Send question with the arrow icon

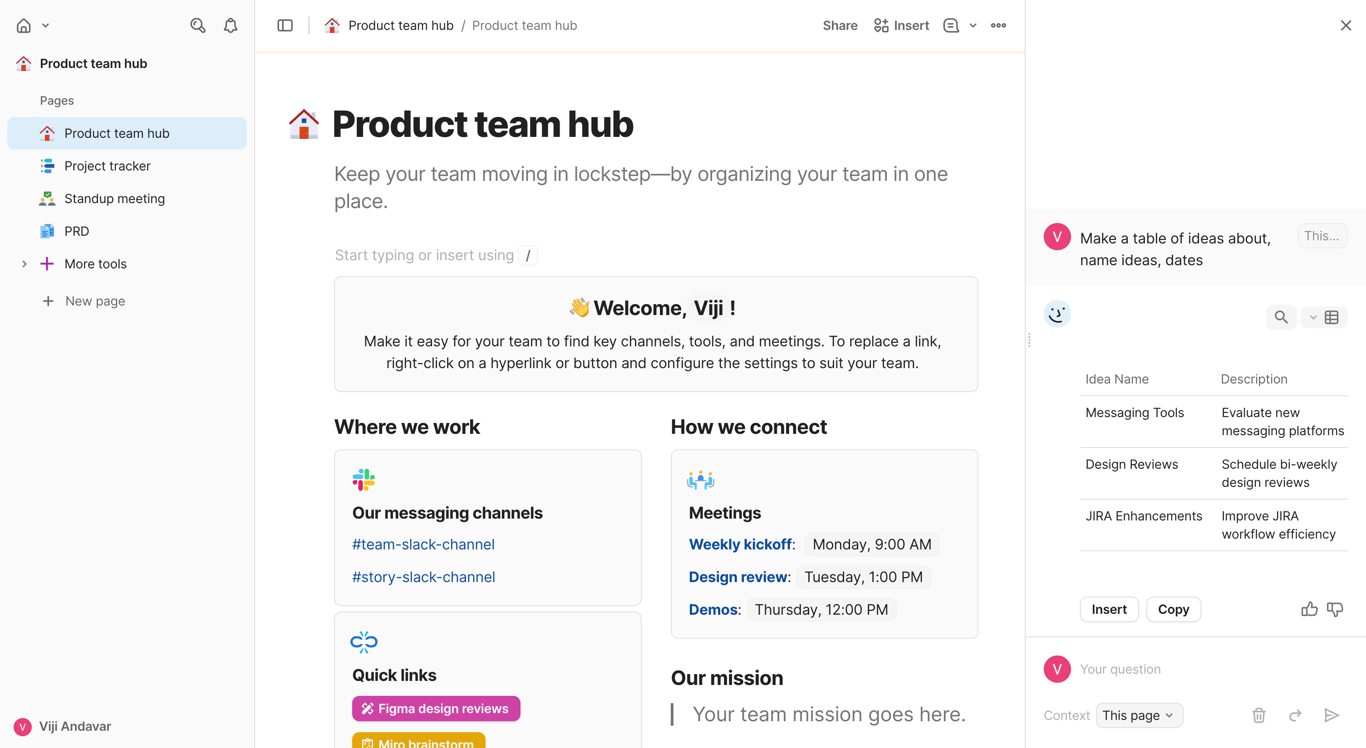coord(1331,716)
